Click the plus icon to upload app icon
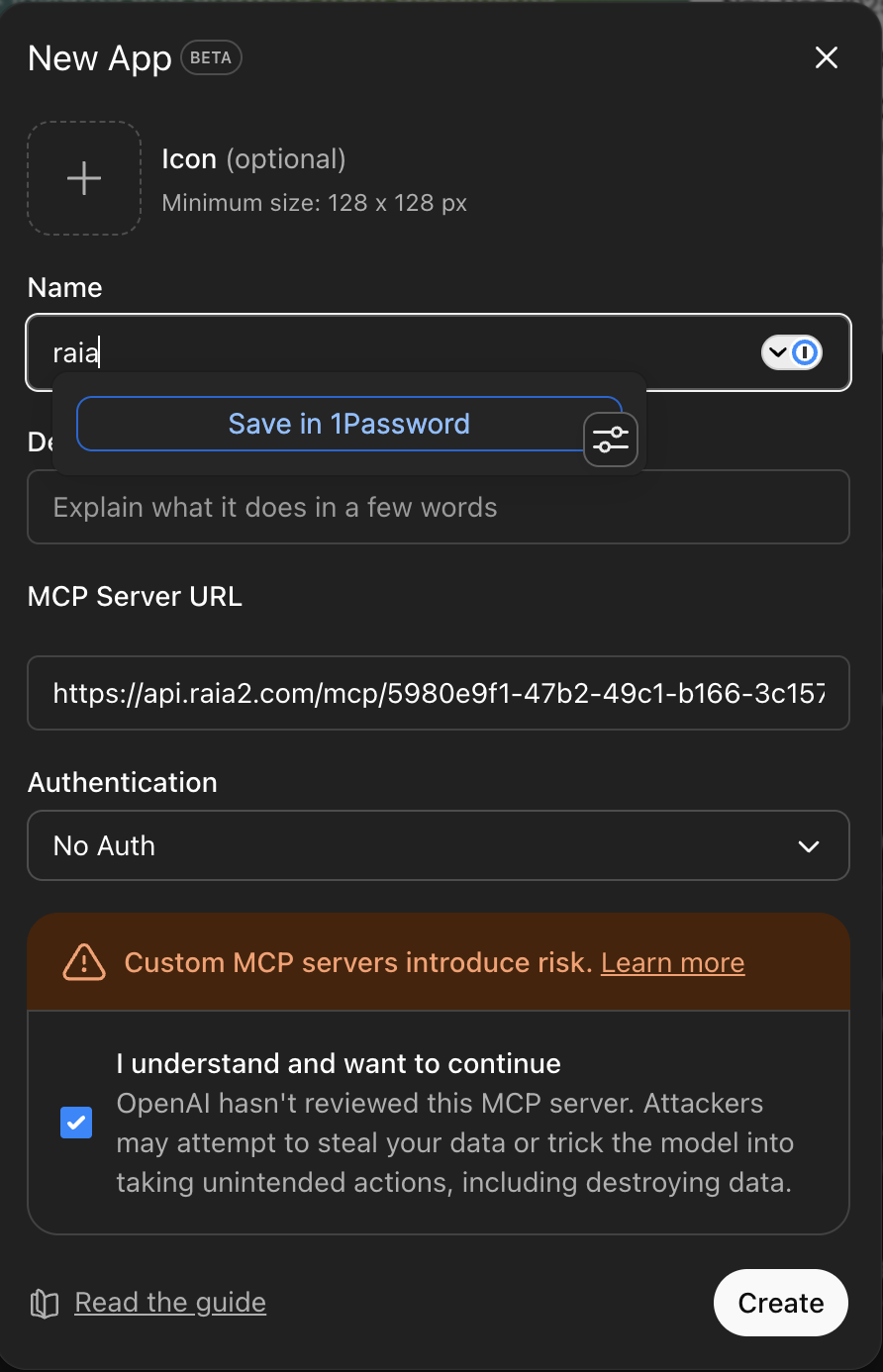 point(84,178)
